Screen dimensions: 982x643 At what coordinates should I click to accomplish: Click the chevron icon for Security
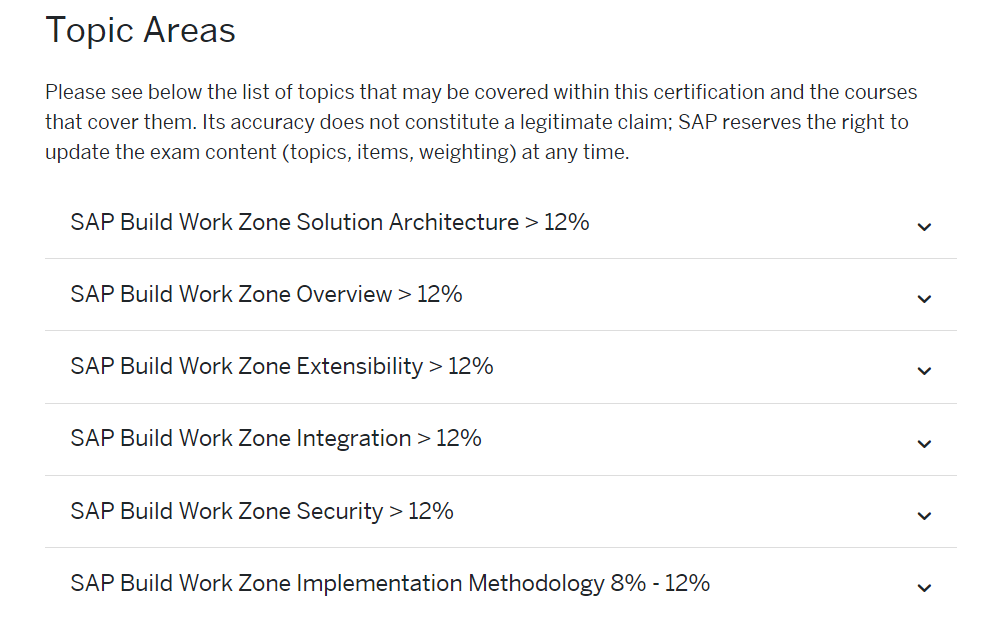coord(924,516)
